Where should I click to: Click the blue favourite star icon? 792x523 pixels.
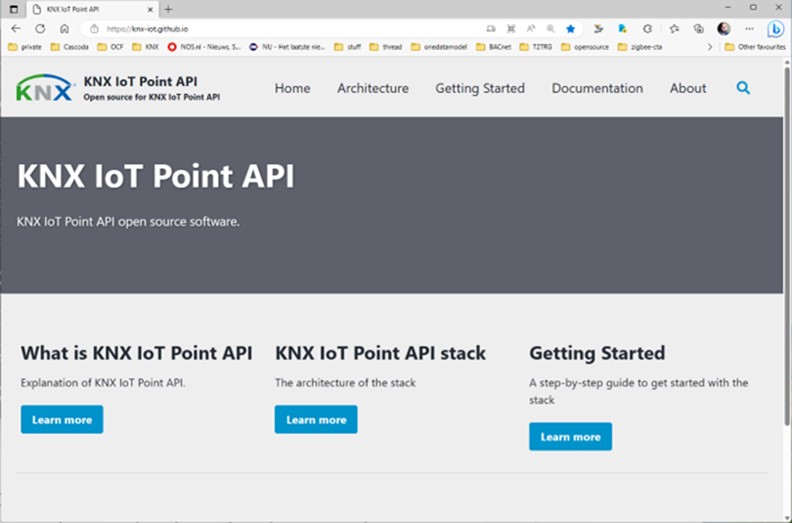tap(570, 29)
